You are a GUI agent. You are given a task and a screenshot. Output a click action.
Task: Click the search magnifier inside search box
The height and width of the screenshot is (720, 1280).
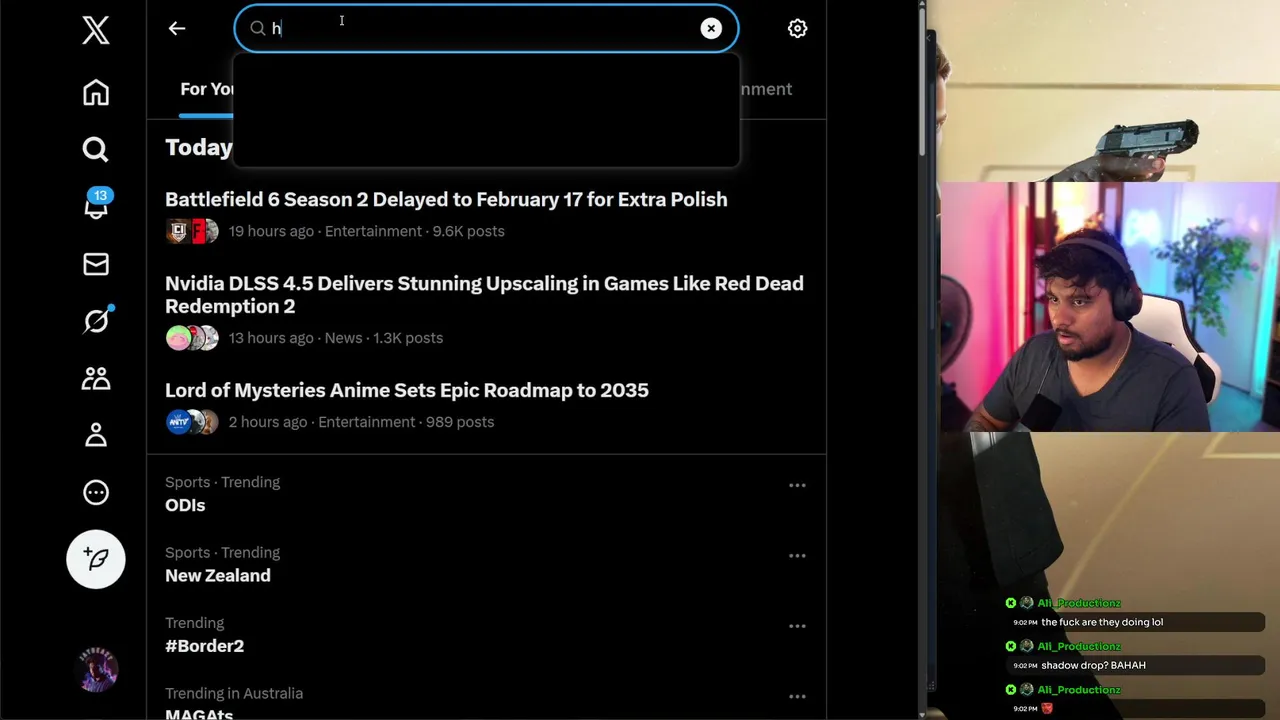tap(258, 29)
